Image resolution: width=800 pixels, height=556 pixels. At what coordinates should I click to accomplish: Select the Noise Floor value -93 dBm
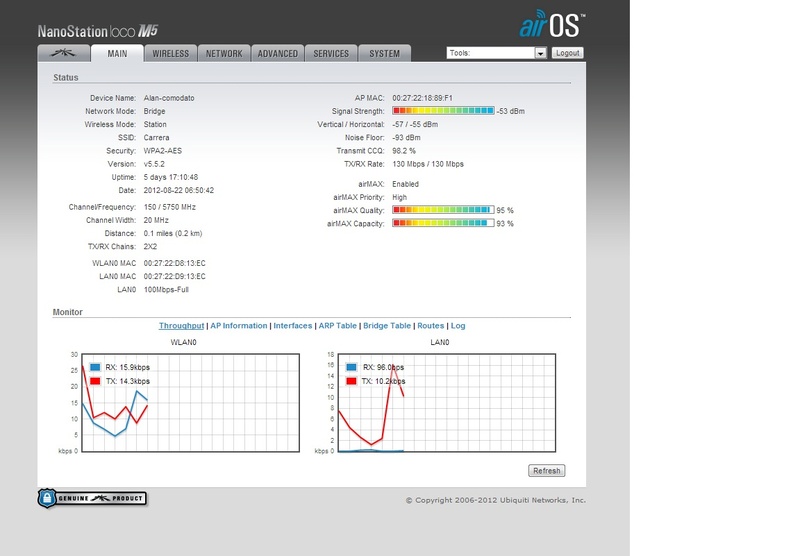click(x=406, y=138)
